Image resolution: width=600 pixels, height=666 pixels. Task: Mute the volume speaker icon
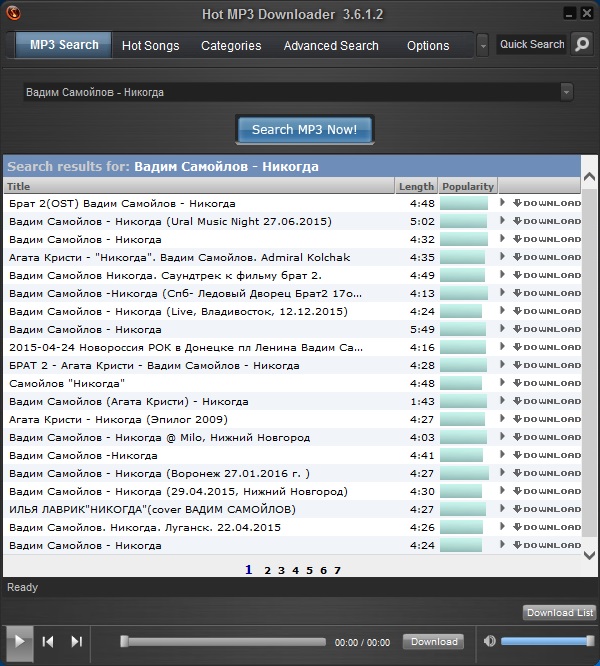pyautogui.click(x=489, y=641)
